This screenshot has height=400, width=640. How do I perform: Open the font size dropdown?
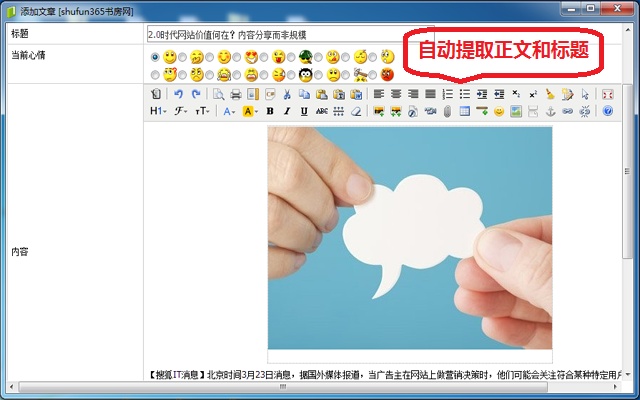coord(203,111)
